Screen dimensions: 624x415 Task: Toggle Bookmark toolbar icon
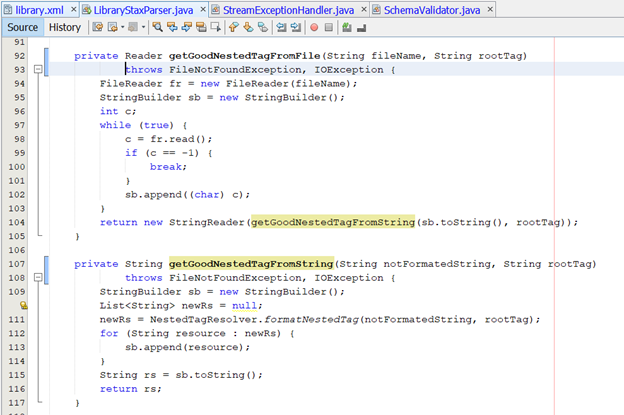tap(263, 27)
